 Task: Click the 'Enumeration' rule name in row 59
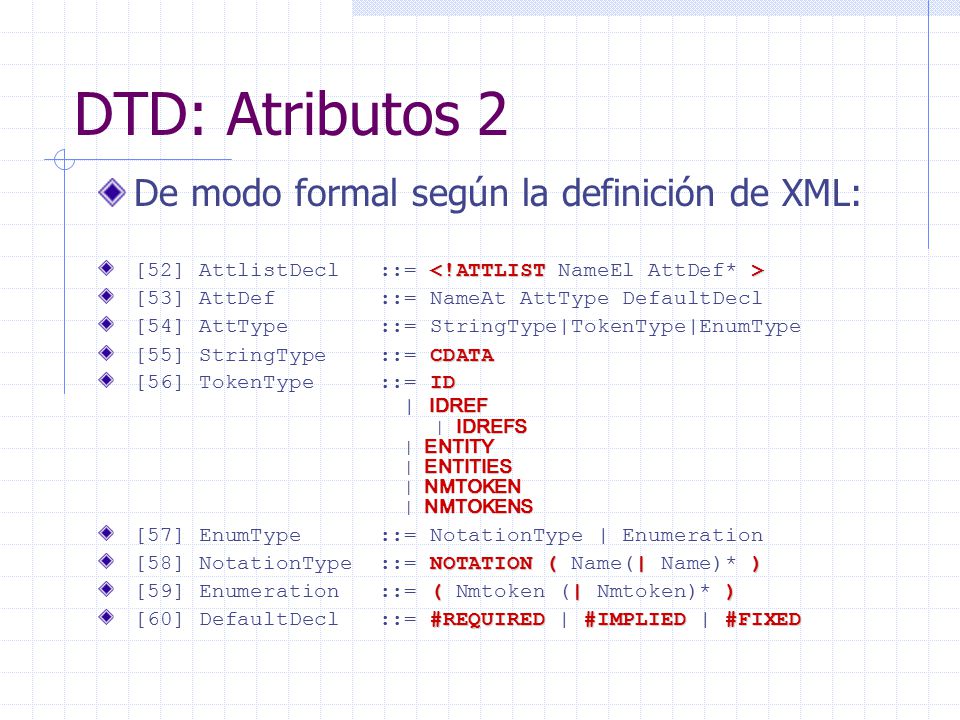point(268,591)
